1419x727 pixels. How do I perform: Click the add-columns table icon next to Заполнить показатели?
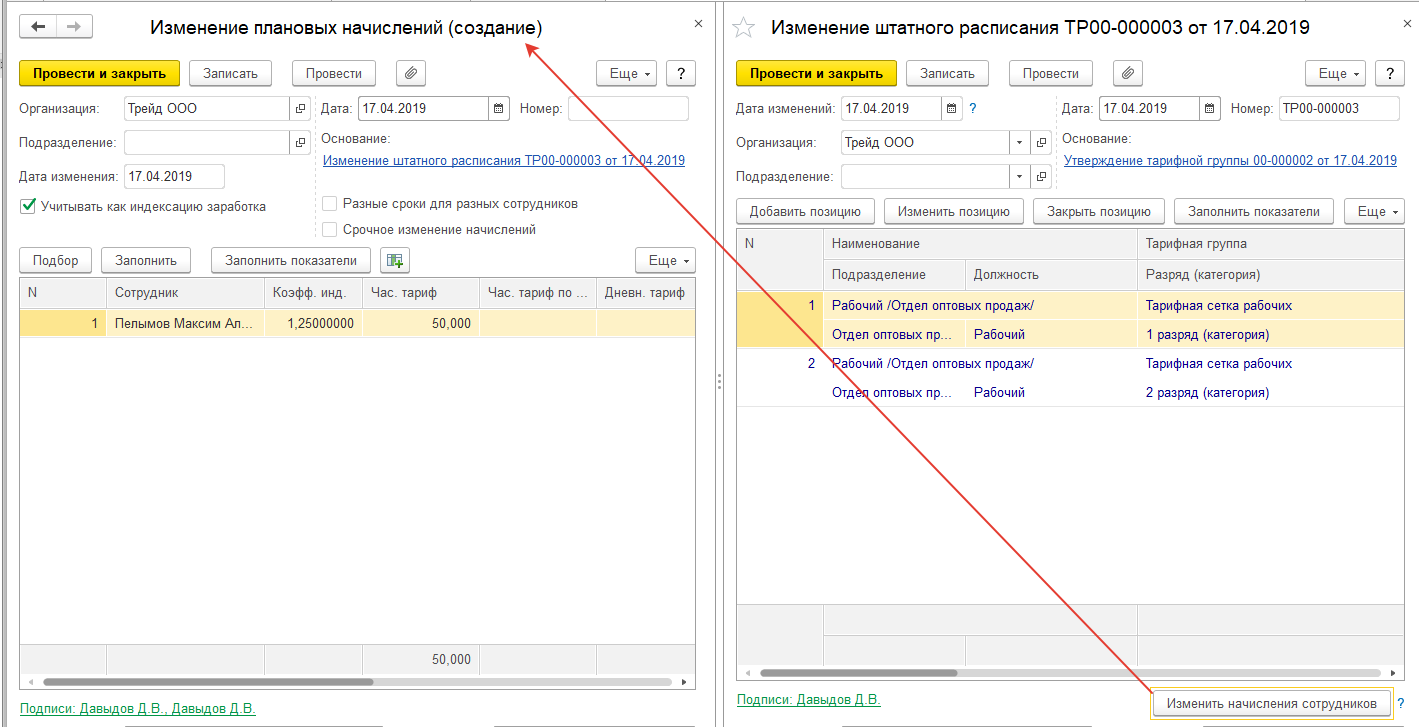click(395, 260)
